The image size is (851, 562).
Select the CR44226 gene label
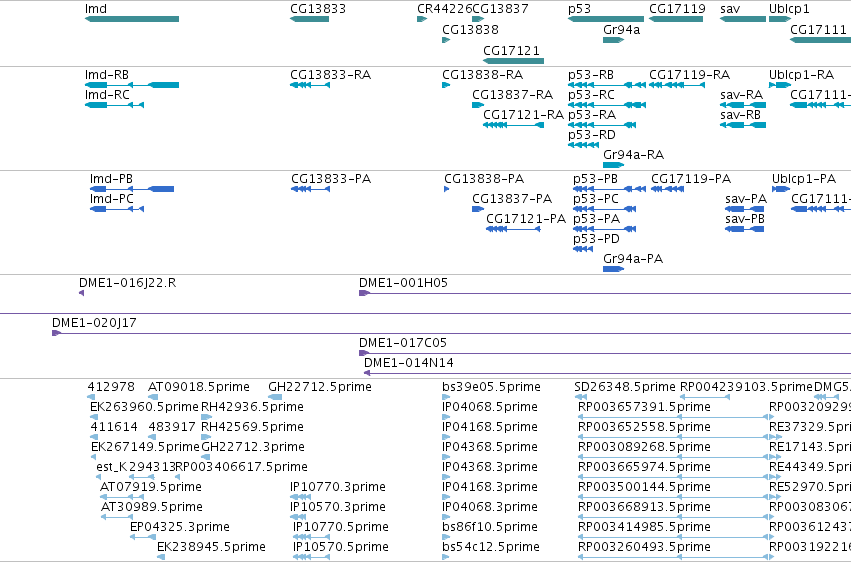444,9
